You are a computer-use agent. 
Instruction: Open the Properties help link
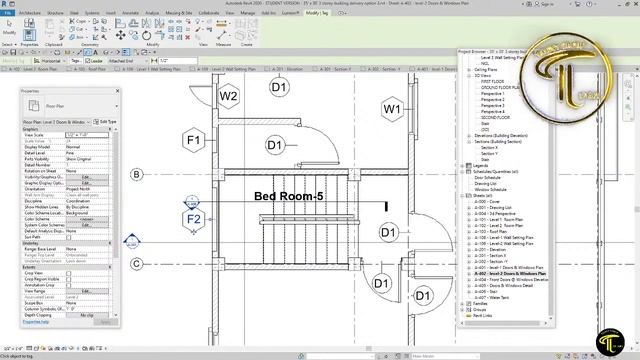pyautogui.click(x=36, y=322)
